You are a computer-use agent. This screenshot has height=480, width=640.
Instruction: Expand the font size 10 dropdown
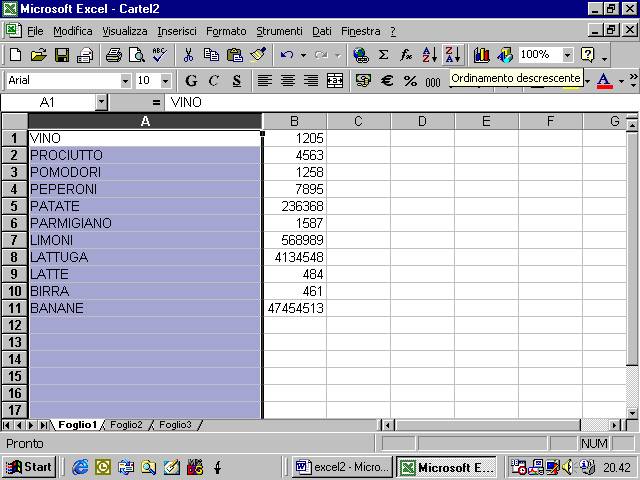pyautogui.click(x=165, y=81)
